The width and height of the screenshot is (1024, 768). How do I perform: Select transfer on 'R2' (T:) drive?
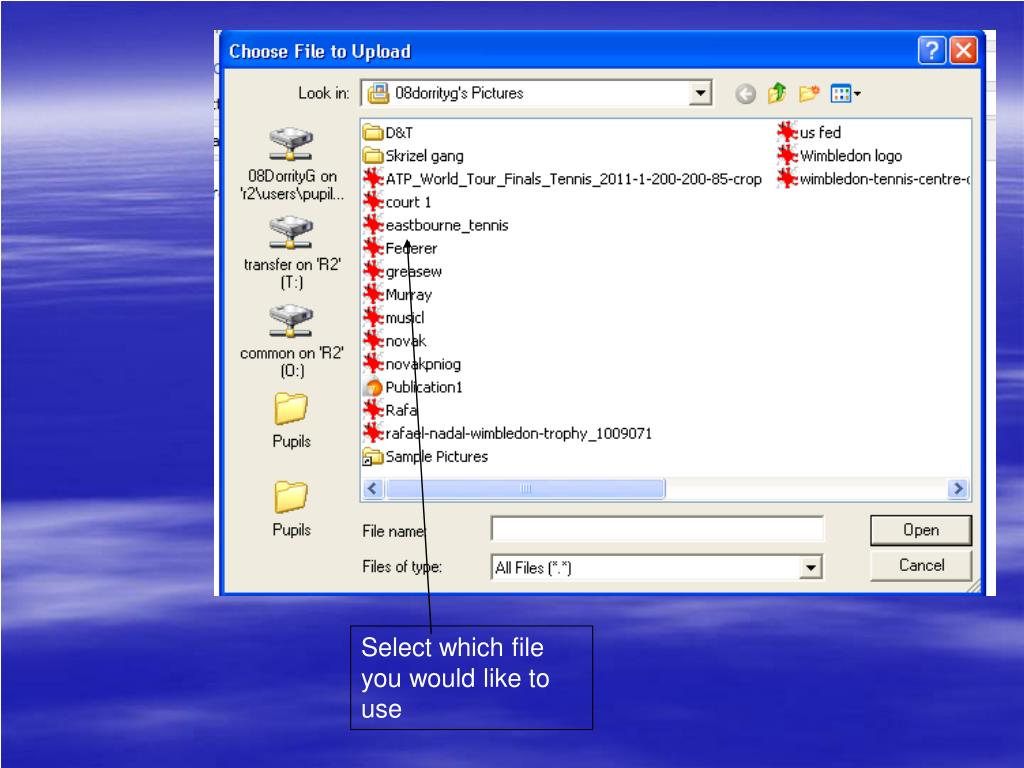[291, 253]
